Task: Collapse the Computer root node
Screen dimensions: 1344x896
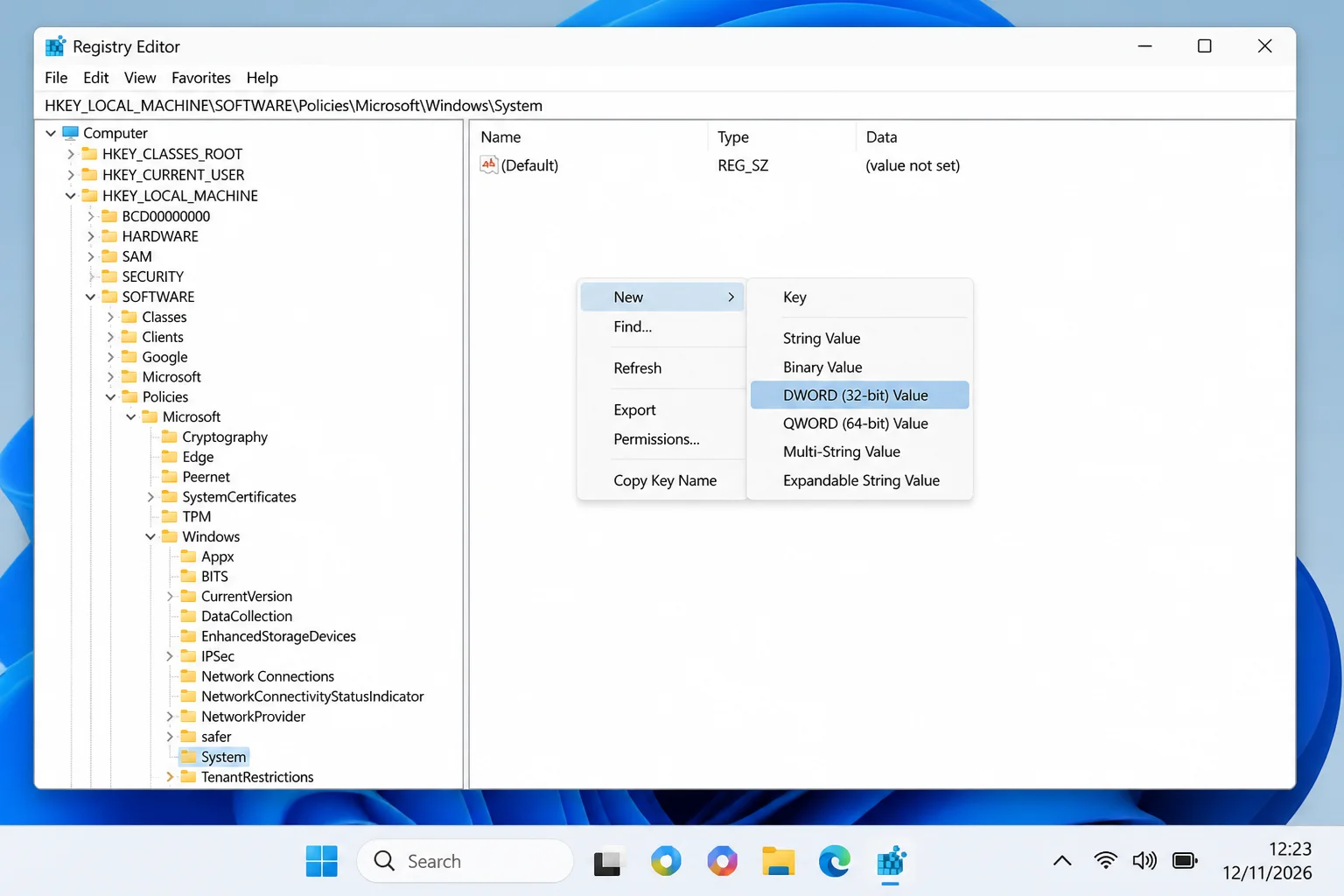Action: click(x=51, y=133)
